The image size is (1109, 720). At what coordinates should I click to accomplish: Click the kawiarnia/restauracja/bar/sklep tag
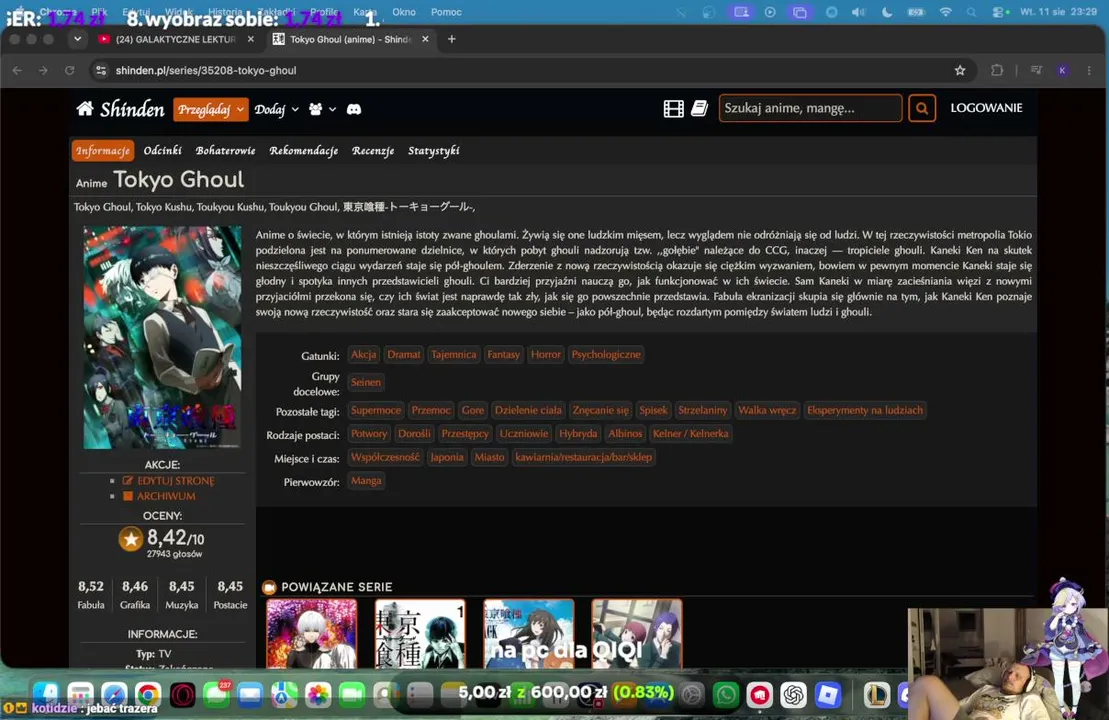(583, 457)
